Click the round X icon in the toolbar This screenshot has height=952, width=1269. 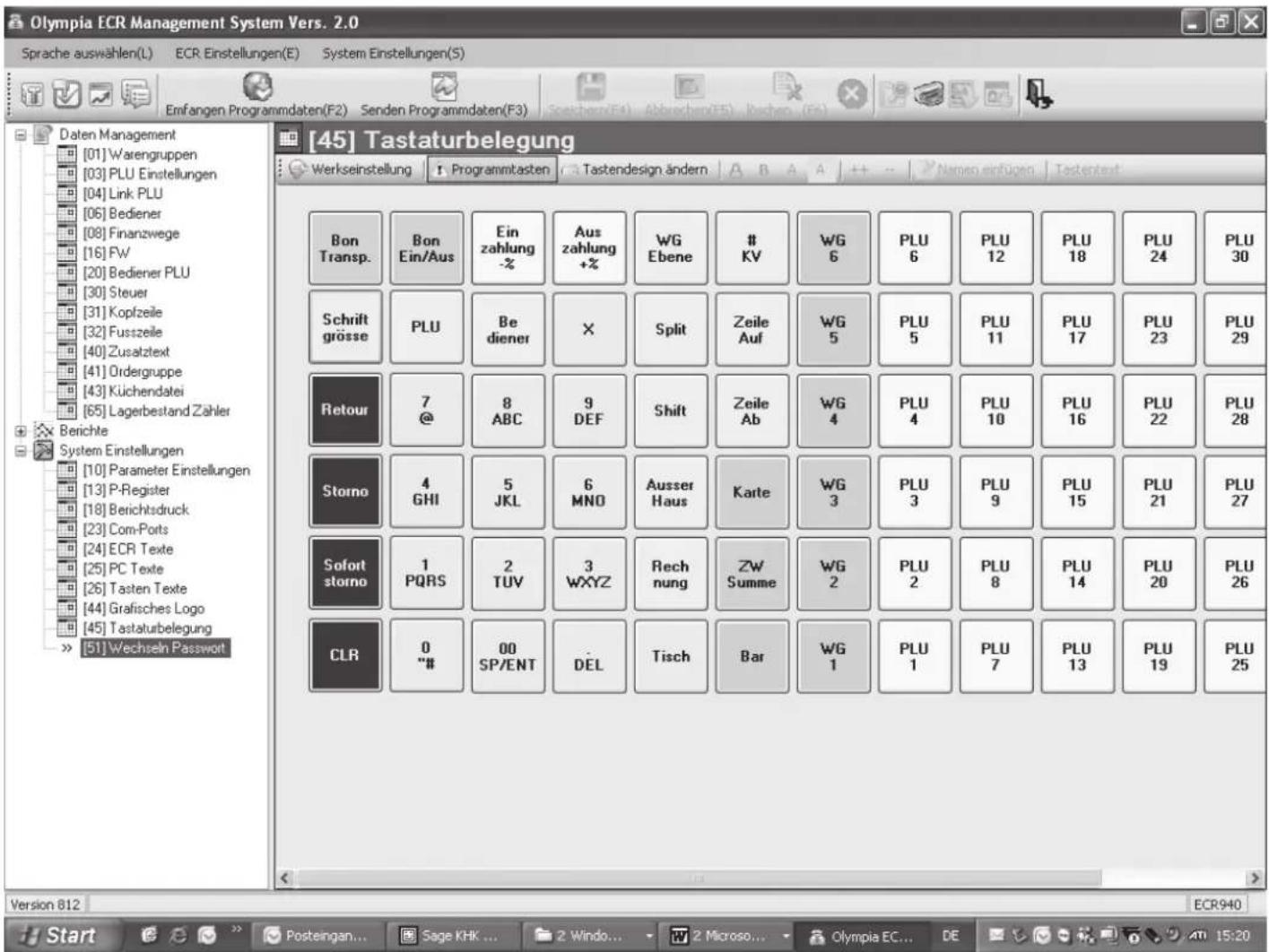(852, 93)
